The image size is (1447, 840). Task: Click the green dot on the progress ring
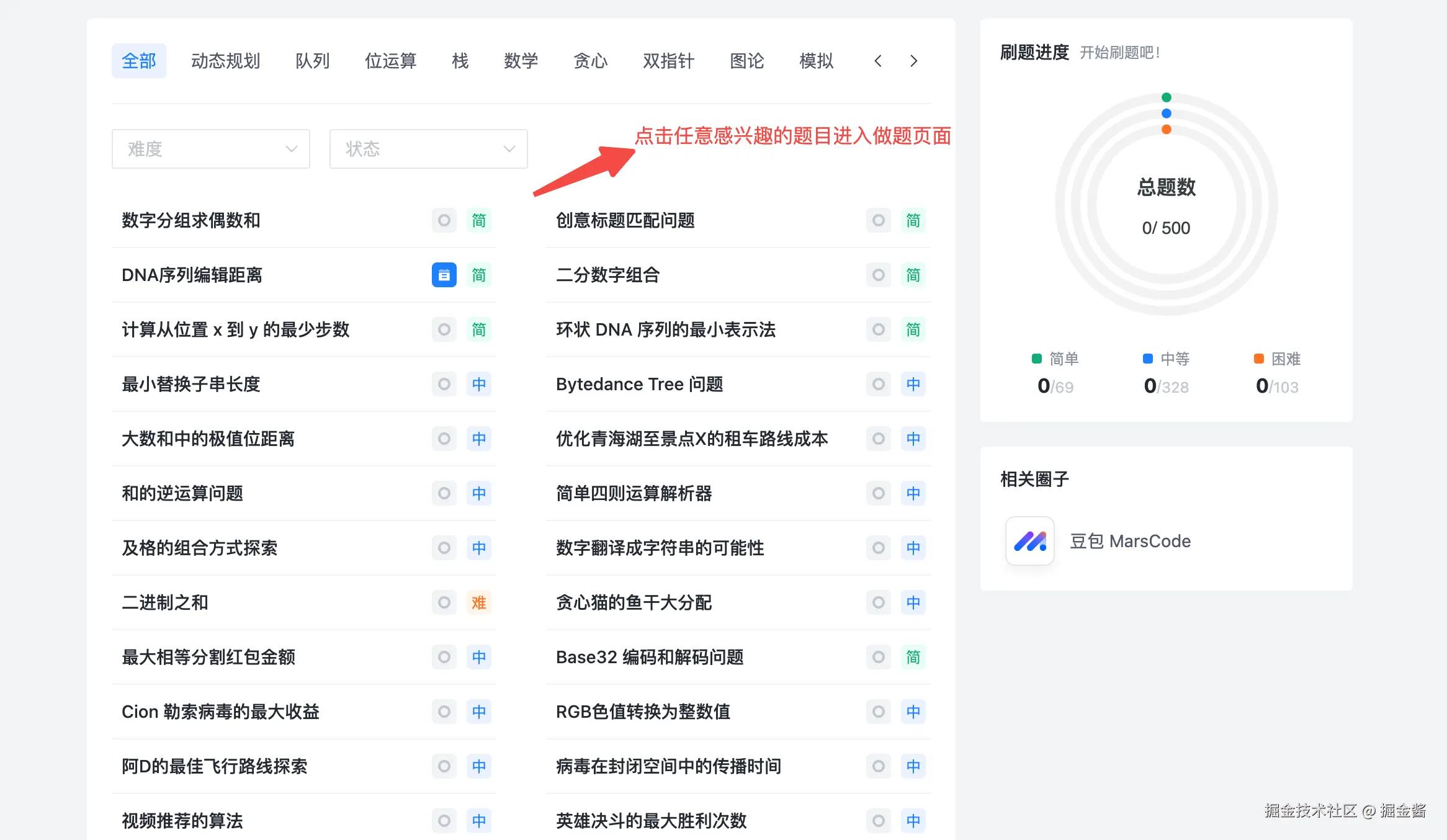coord(1166,97)
